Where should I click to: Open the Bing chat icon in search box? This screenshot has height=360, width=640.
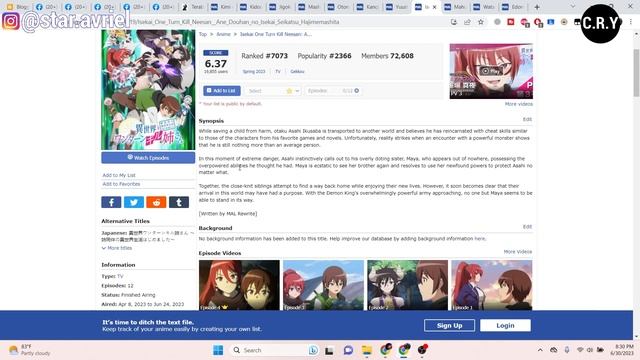pos(313,350)
